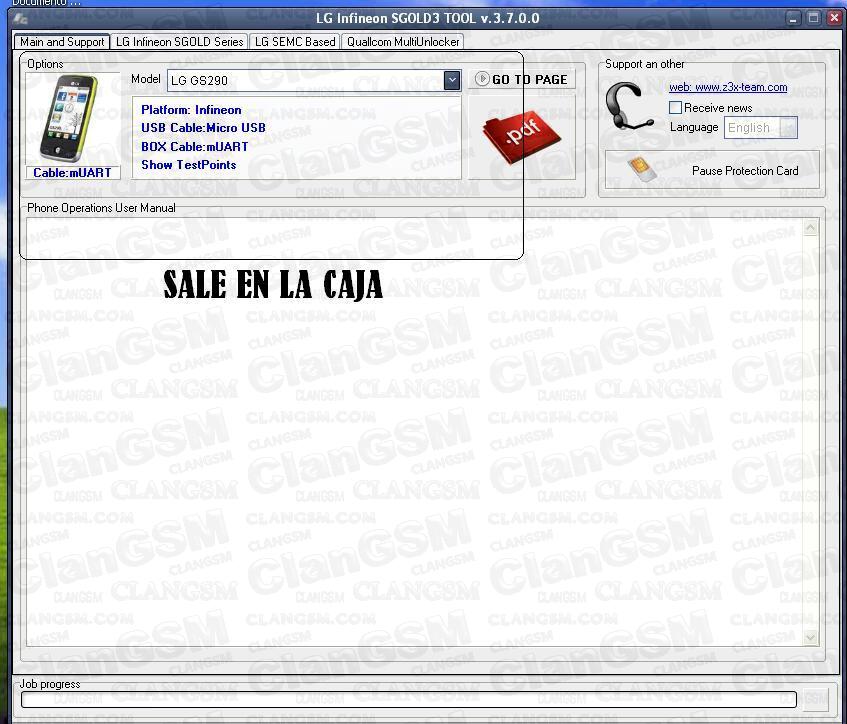Open Qualcom MultiUnlocker tab
This screenshot has width=847, height=724.
tap(403, 42)
